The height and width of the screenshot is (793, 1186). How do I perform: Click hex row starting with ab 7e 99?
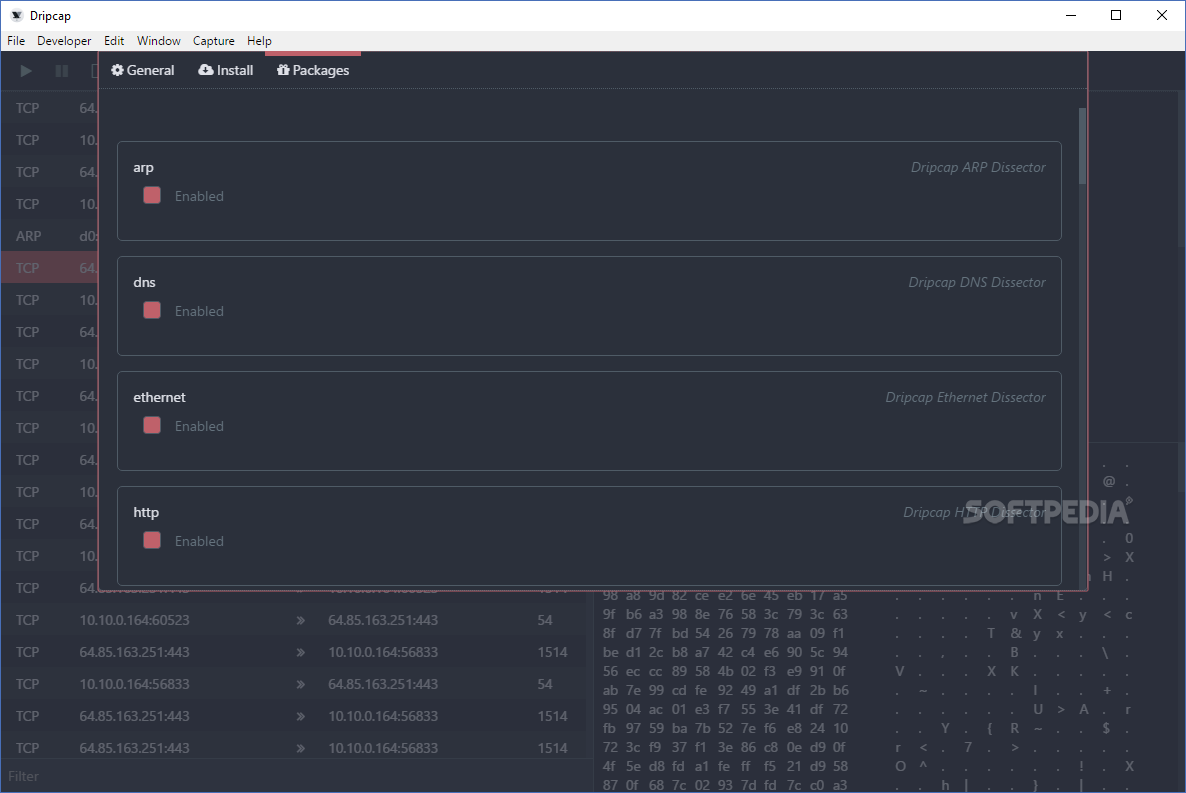point(725,690)
